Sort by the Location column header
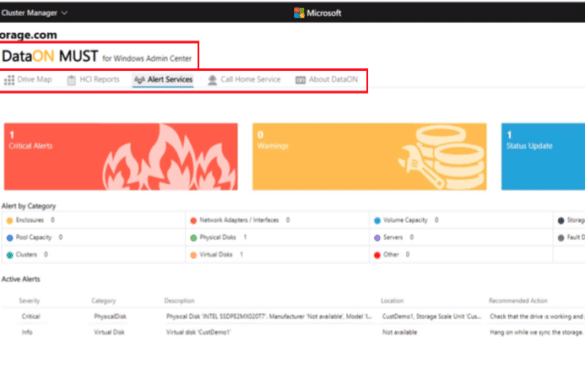 tap(392, 301)
